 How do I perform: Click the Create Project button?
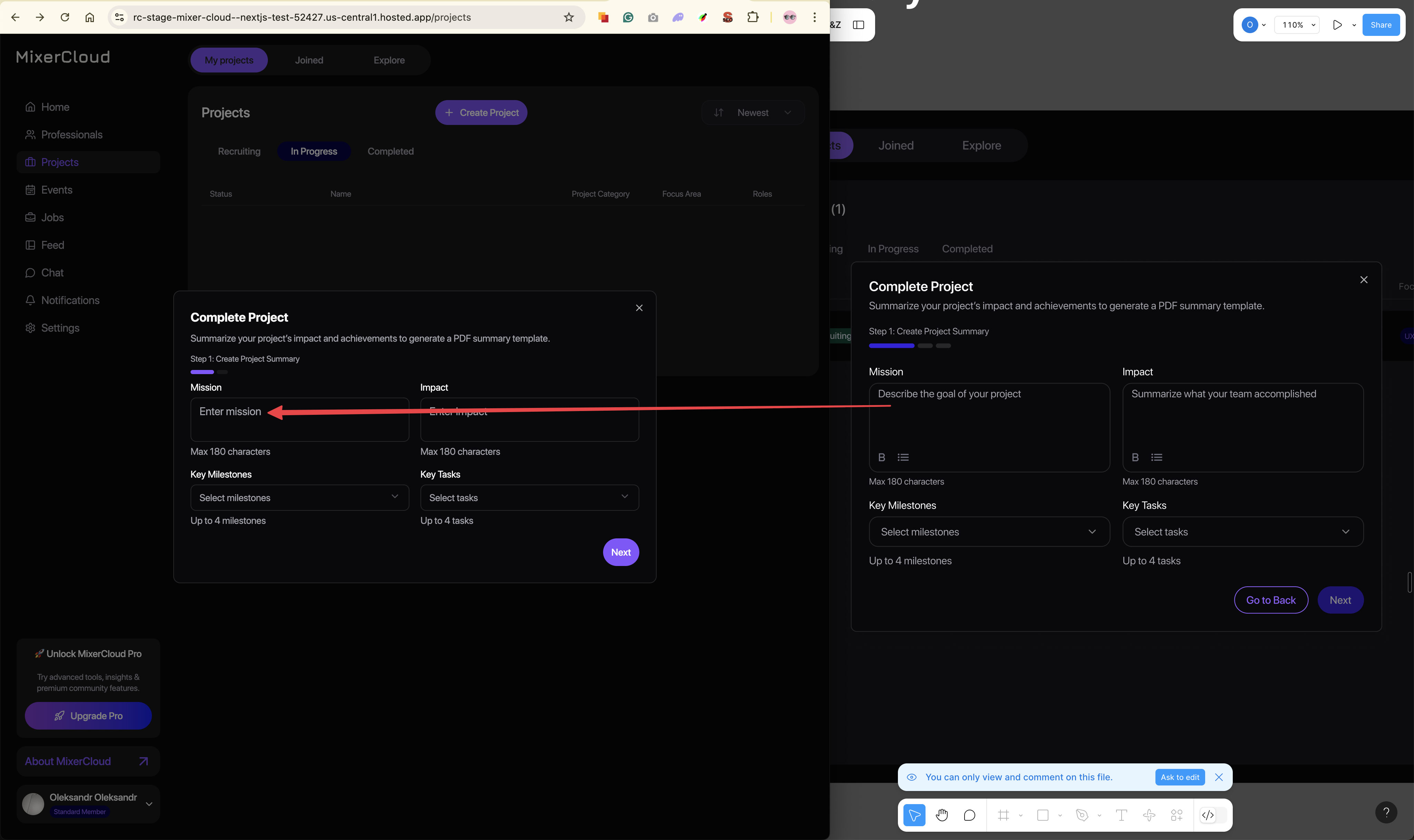click(481, 113)
